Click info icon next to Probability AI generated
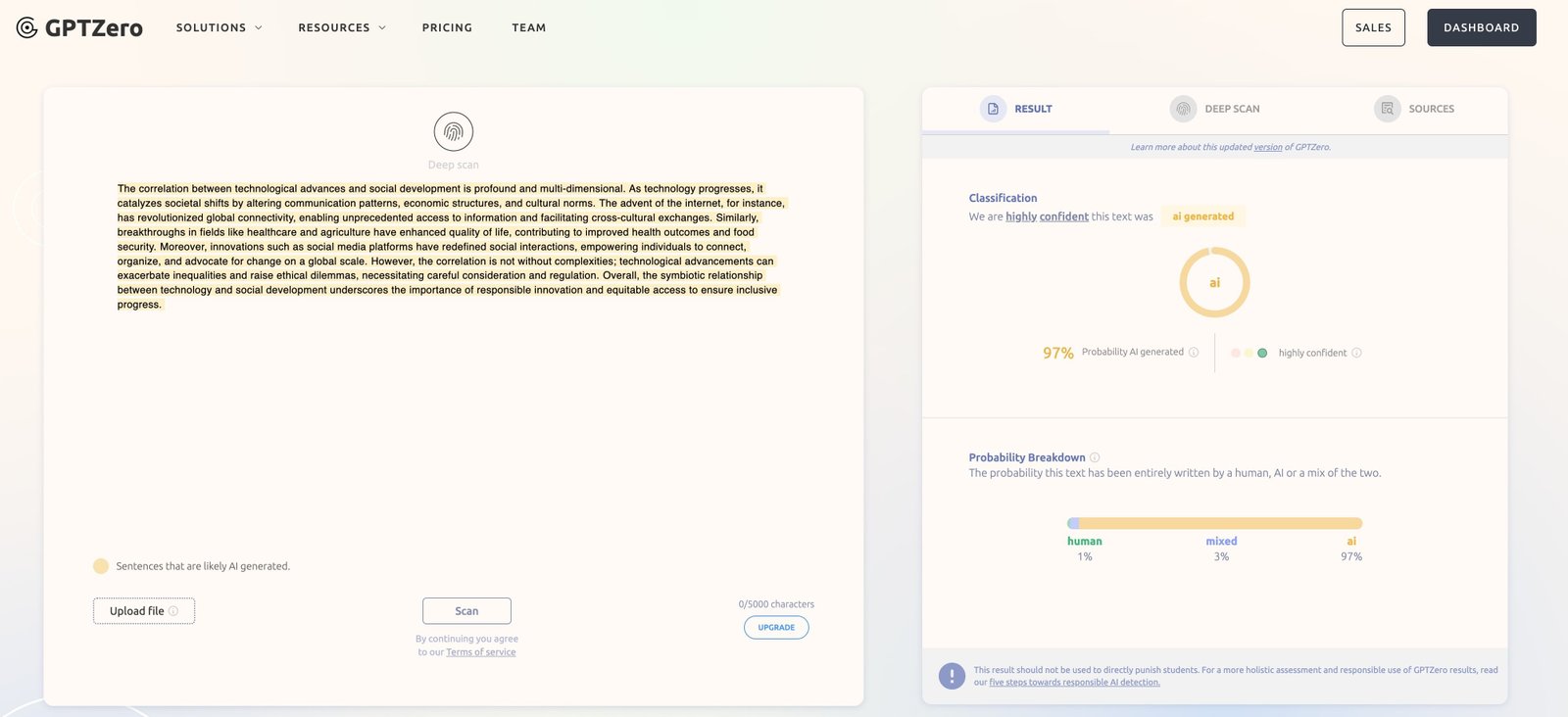 pyautogui.click(x=1194, y=353)
